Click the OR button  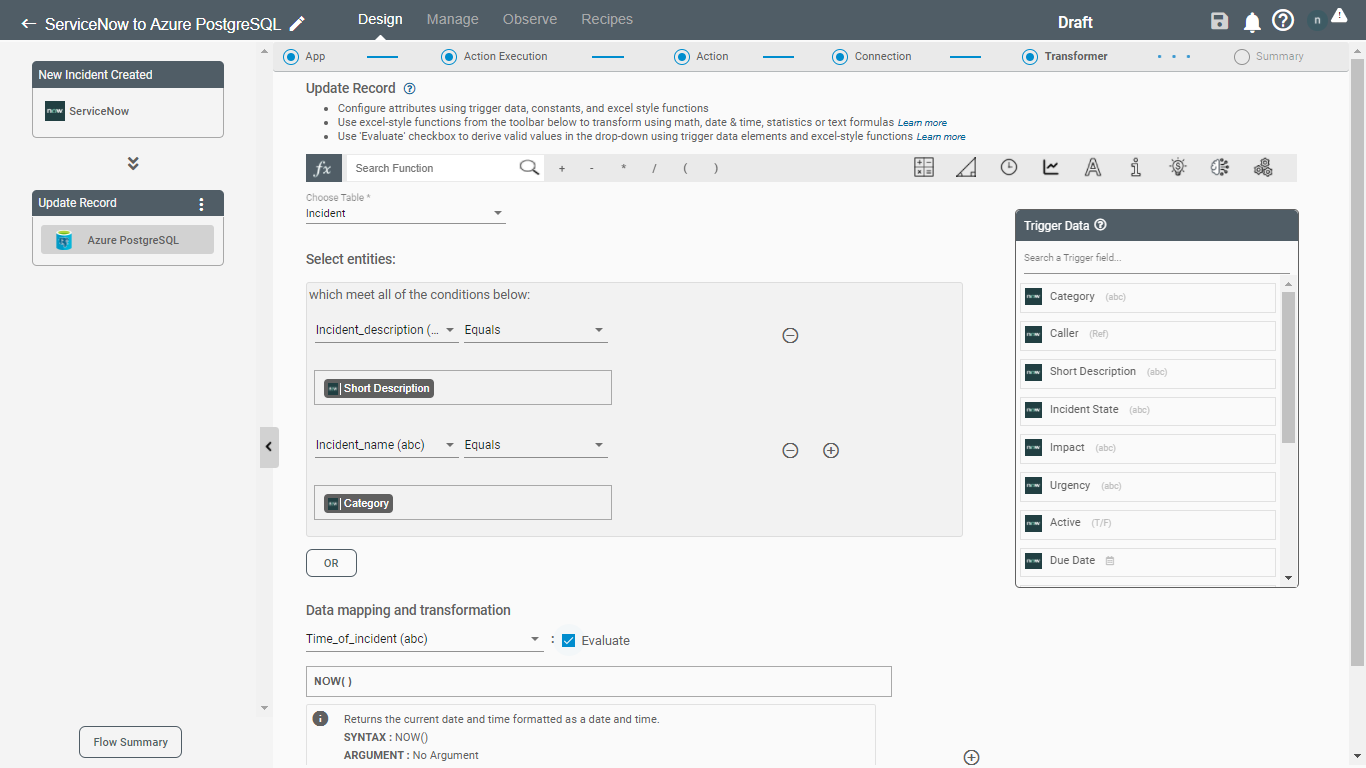point(331,563)
